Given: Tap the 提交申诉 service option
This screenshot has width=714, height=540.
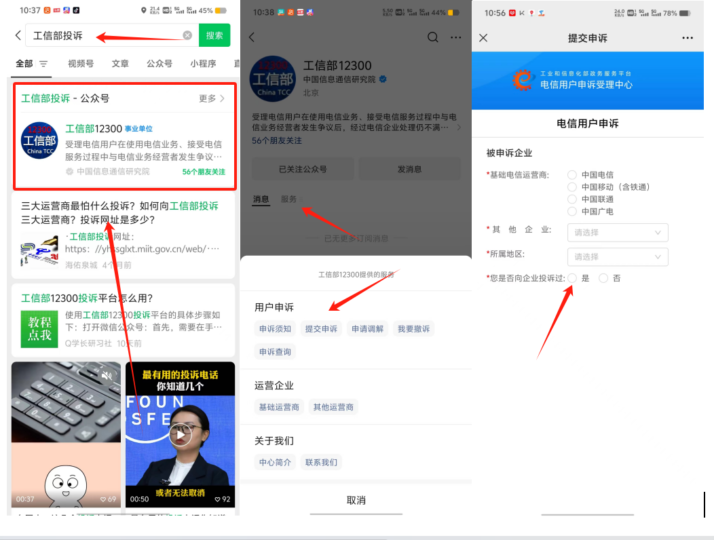Looking at the screenshot, I should click(x=321, y=329).
